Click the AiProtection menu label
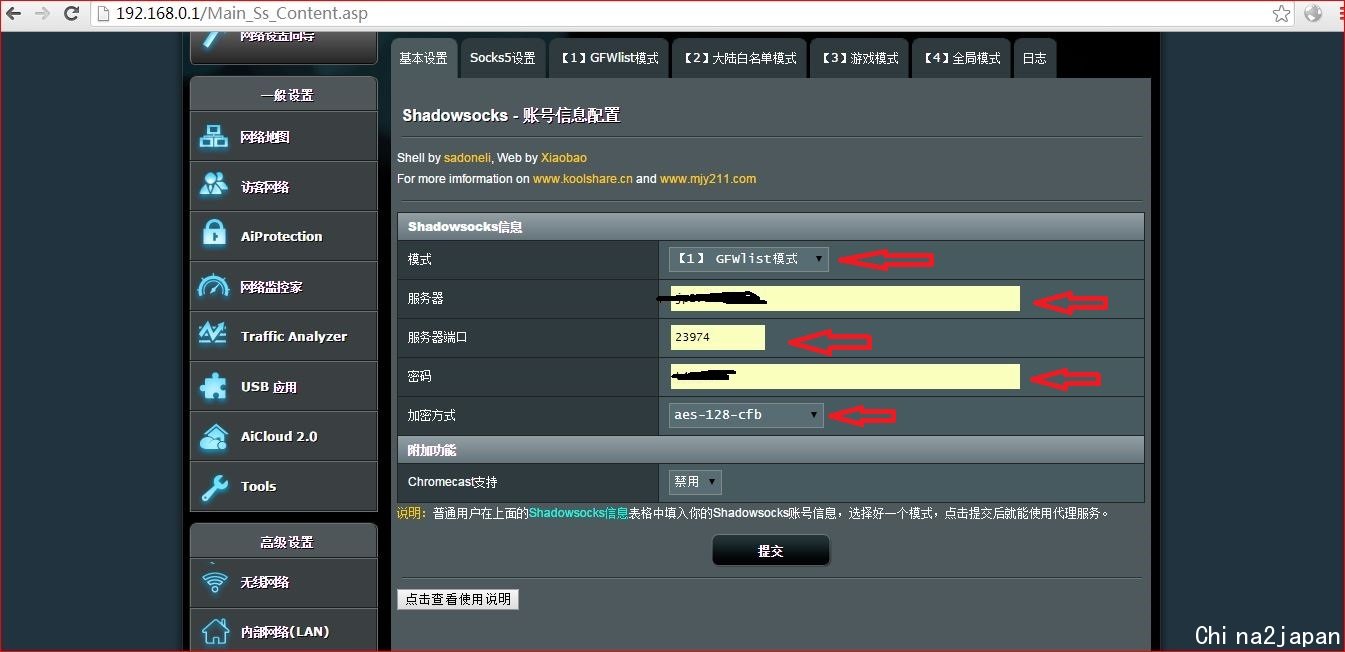Image resolution: width=1345 pixels, height=652 pixels. point(282,236)
